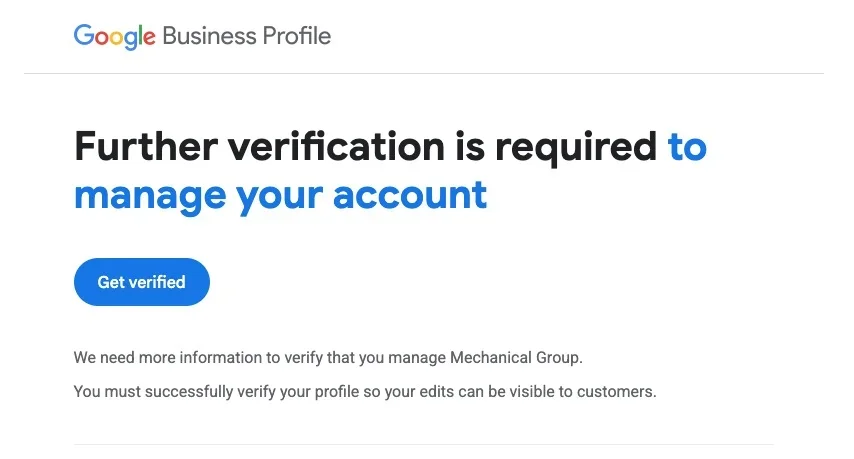
Task: Click the Get verified button
Action: click(142, 282)
